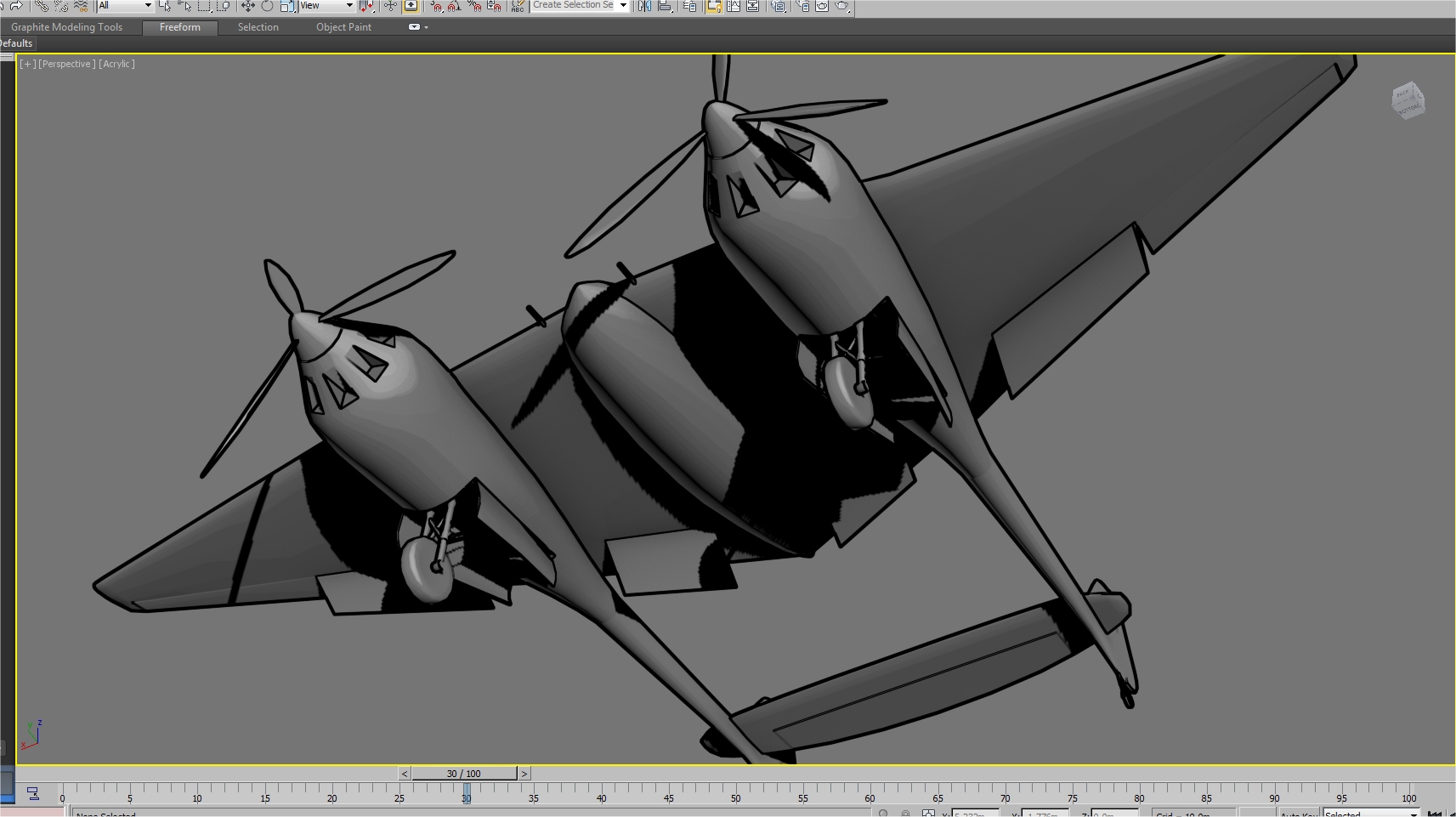This screenshot has height=817, width=1456.
Task: Toggle the Angle Snap icon
Action: (x=455, y=6)
